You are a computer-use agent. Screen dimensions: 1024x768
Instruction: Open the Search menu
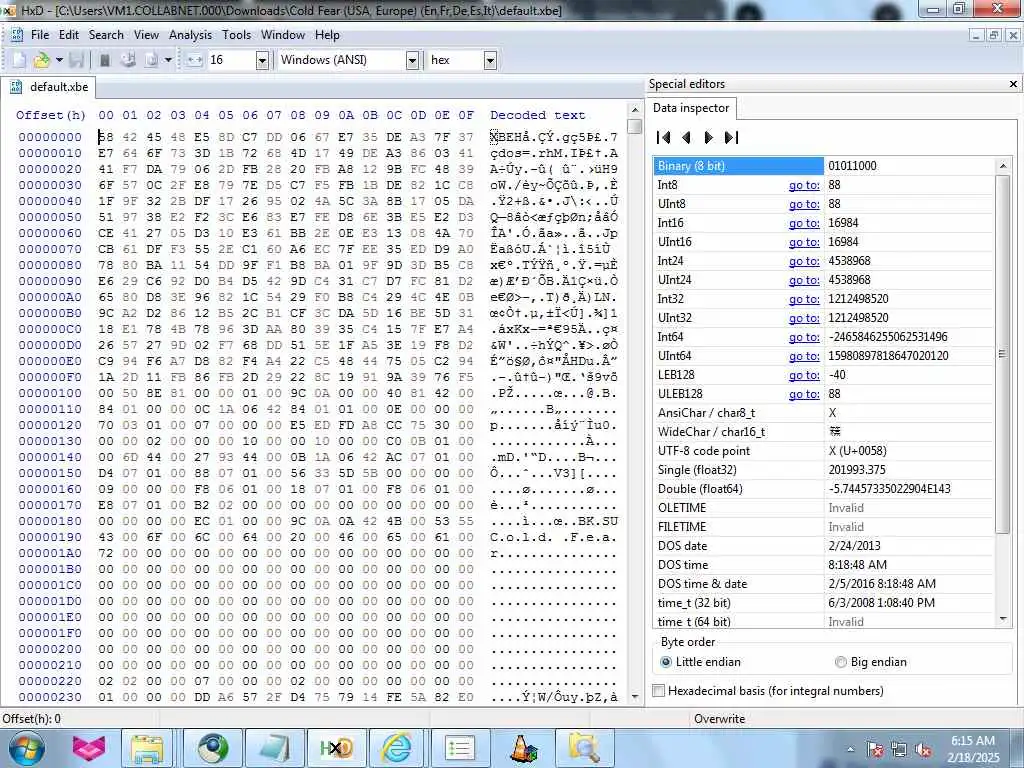click(x=106, y=35)
